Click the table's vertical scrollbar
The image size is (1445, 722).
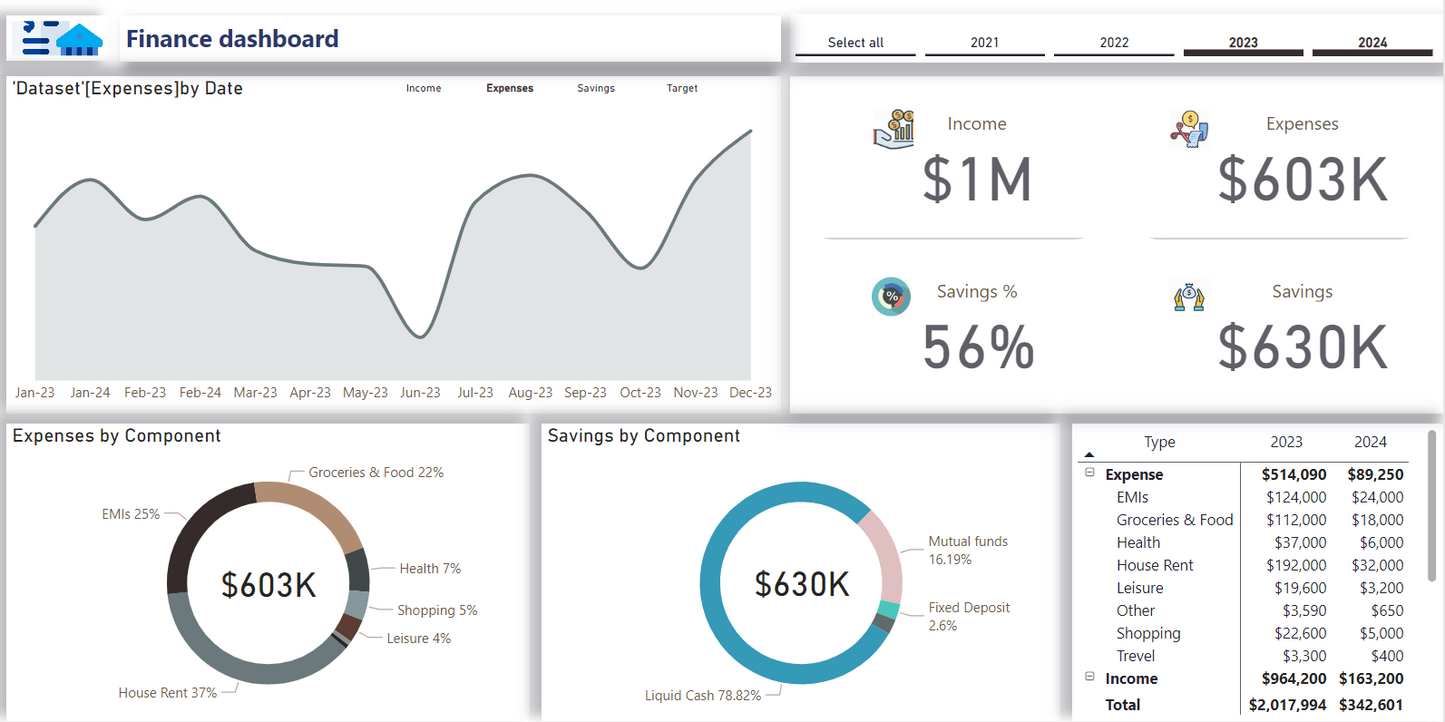(1432, 500)
